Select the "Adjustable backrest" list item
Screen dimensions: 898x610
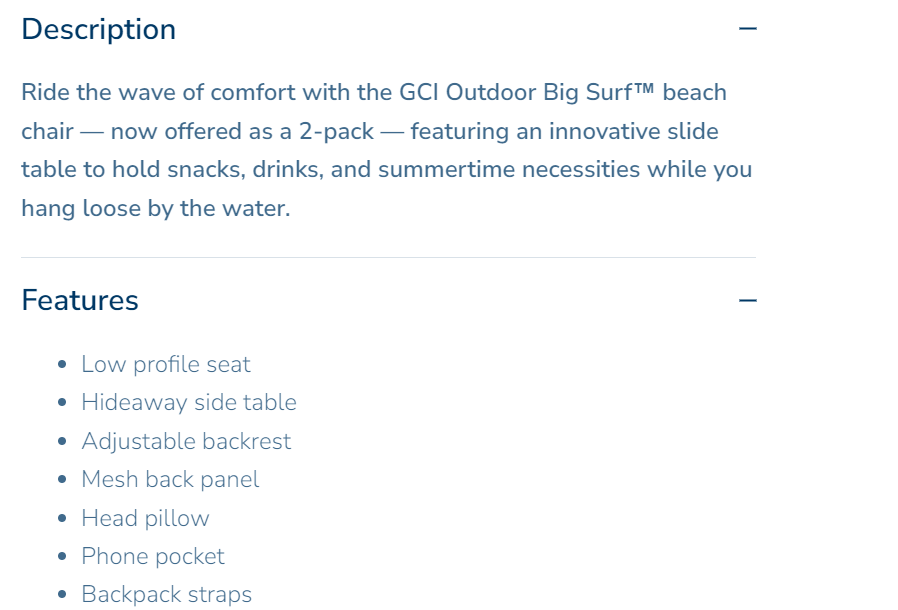point(186,441)
